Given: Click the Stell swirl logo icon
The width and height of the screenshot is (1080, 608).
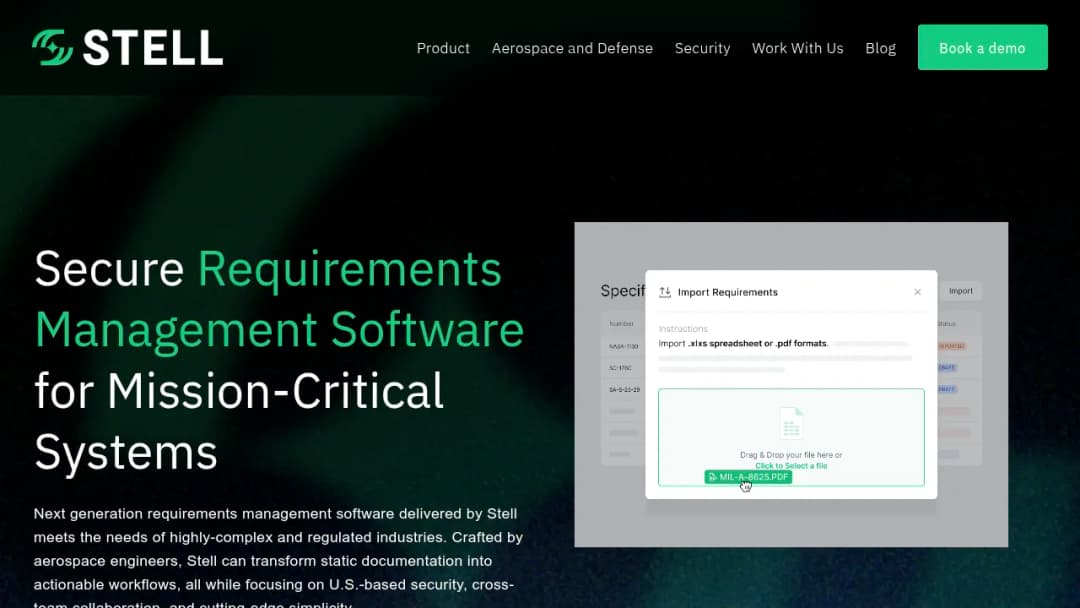Looking at the screenshot, I should tap(52, 48).
